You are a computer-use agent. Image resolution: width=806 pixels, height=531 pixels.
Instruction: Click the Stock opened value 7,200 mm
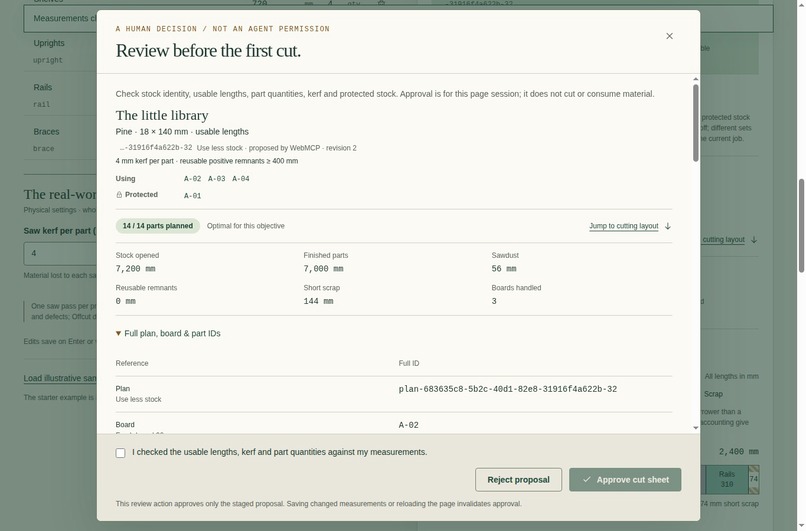click(135, 269)
